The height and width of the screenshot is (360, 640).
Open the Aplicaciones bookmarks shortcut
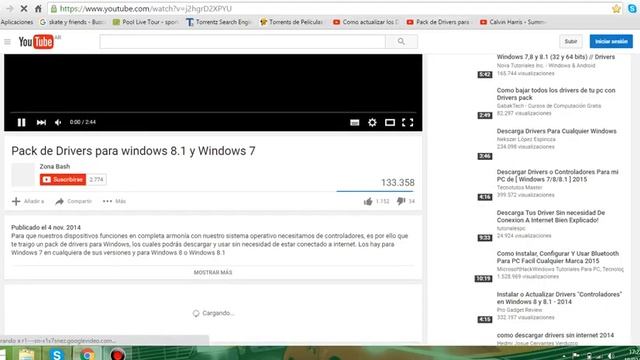click(17, 22)
